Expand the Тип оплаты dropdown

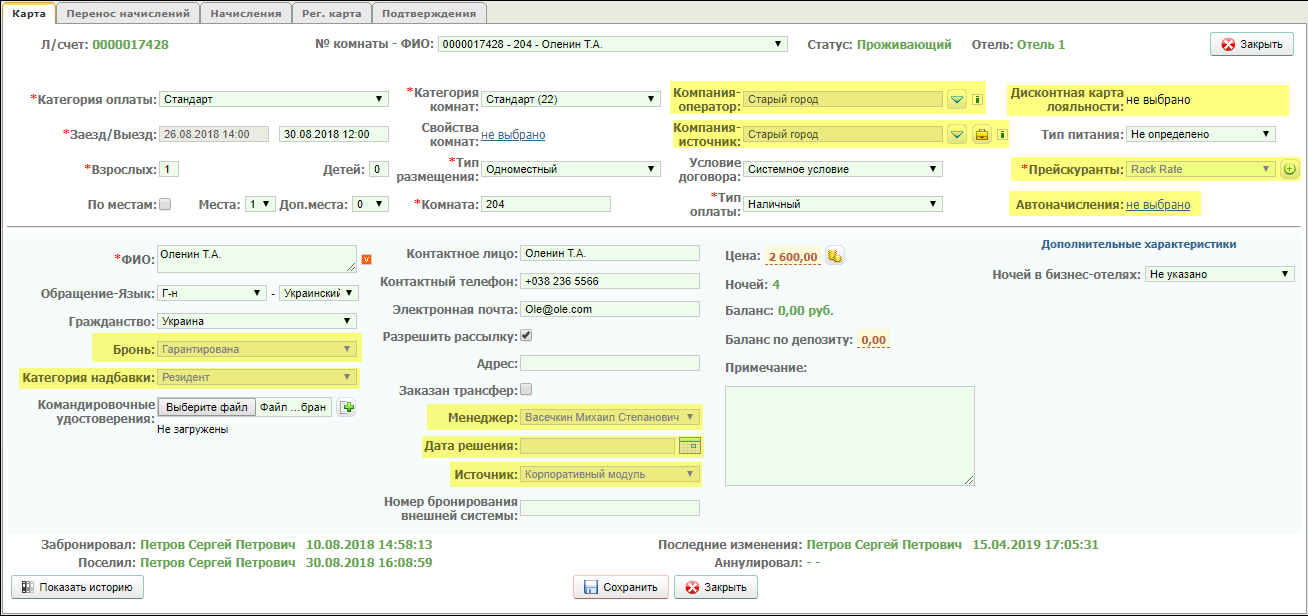point(841,204)
